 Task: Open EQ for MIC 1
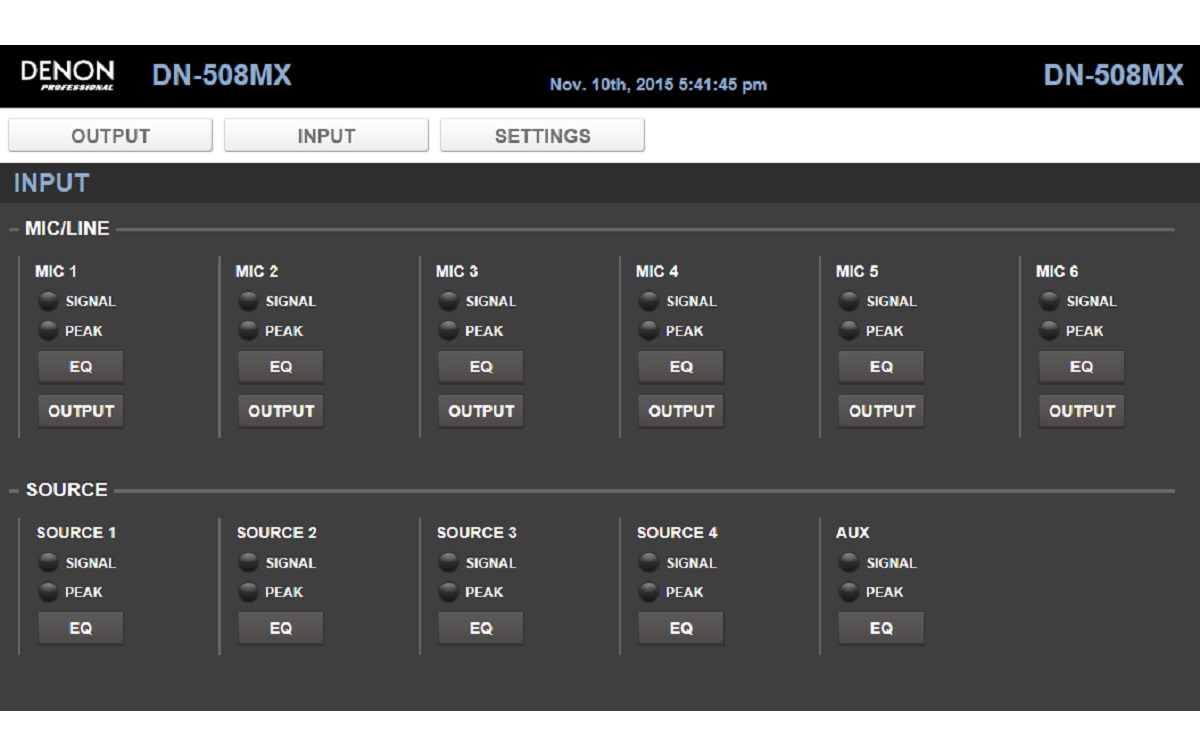(x=81, y=367)
